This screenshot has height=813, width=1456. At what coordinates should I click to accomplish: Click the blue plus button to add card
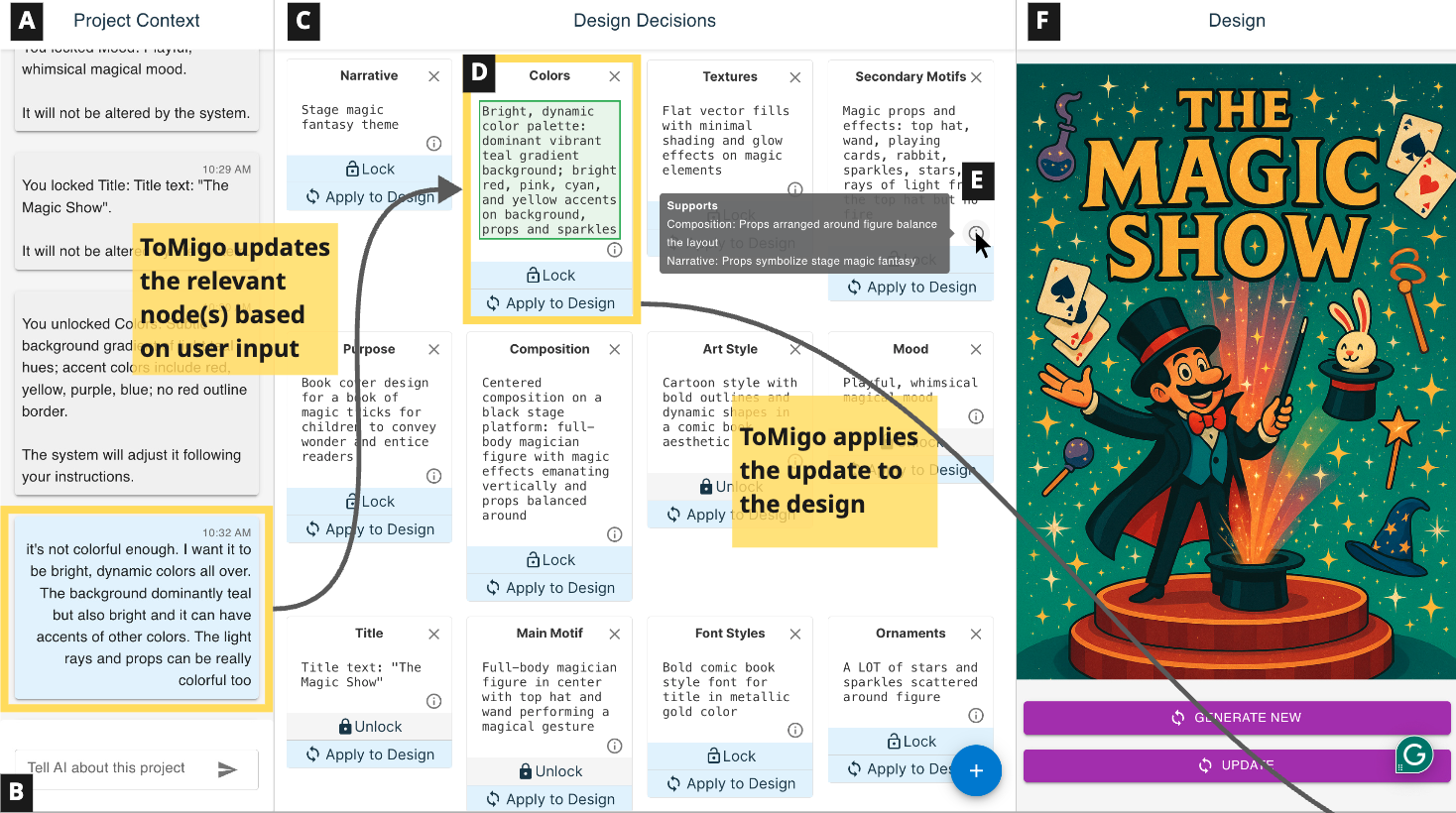[x=975, y=770]
